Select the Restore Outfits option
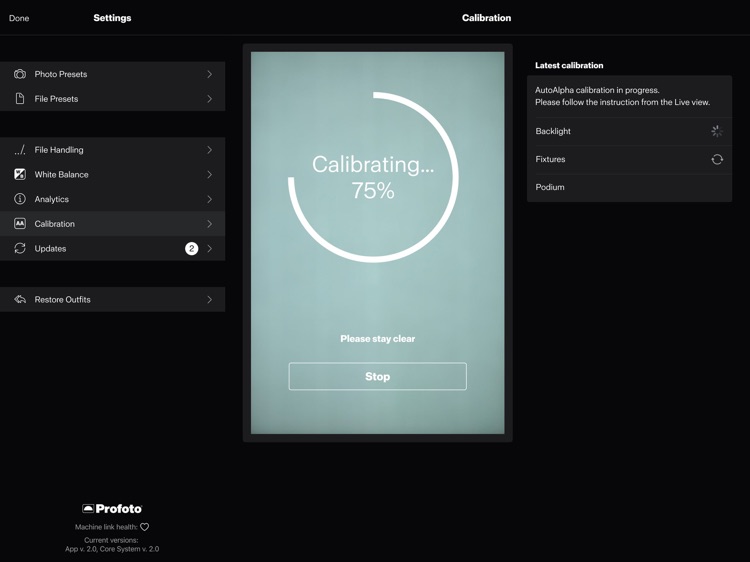This screenshot has height=562, width=750. [x=112, y=299]
